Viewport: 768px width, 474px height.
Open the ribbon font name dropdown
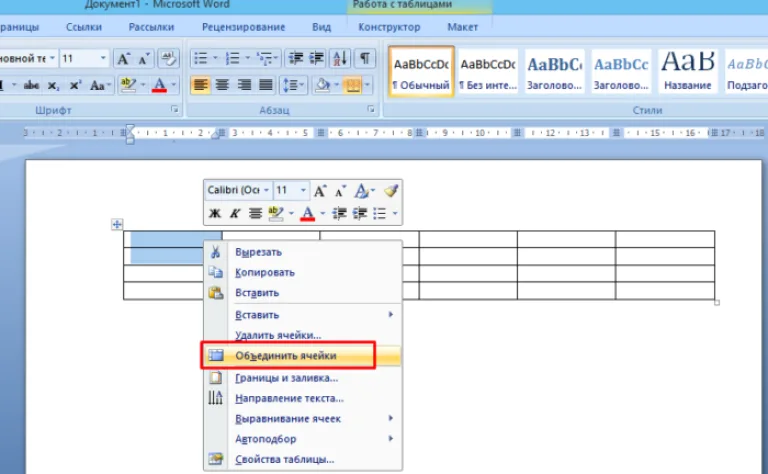[52, 59]
